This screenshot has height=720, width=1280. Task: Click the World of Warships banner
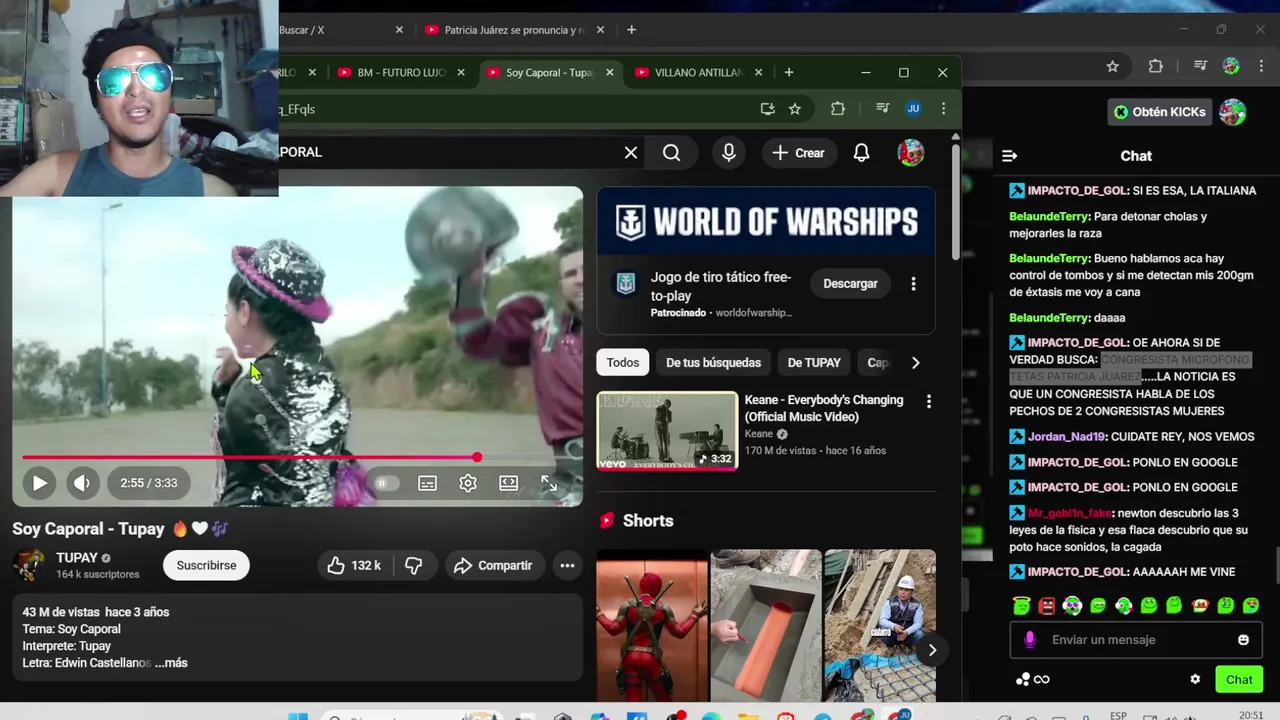766,222
